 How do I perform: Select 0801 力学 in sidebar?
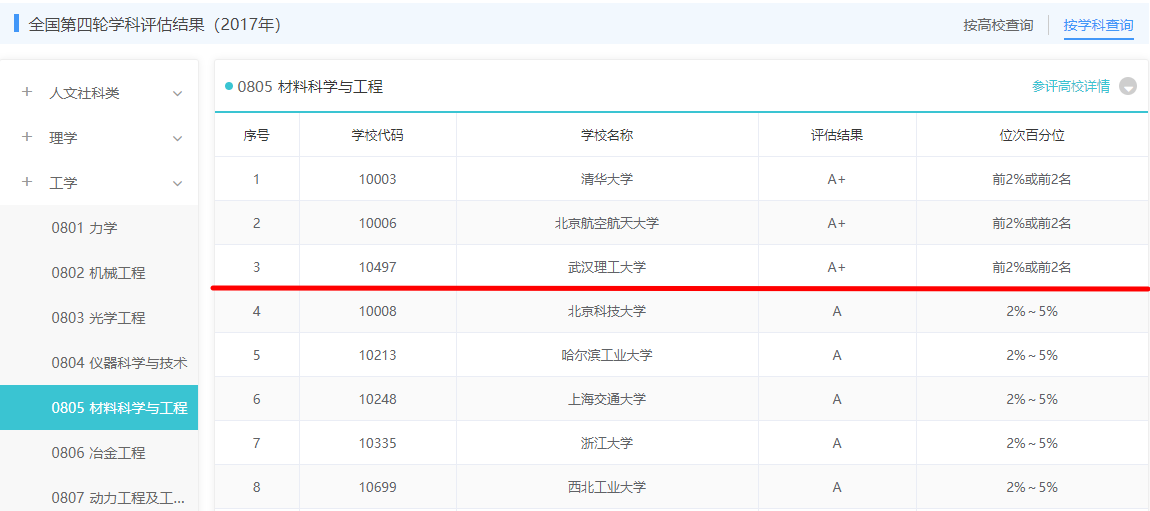(x=99, y=228)
